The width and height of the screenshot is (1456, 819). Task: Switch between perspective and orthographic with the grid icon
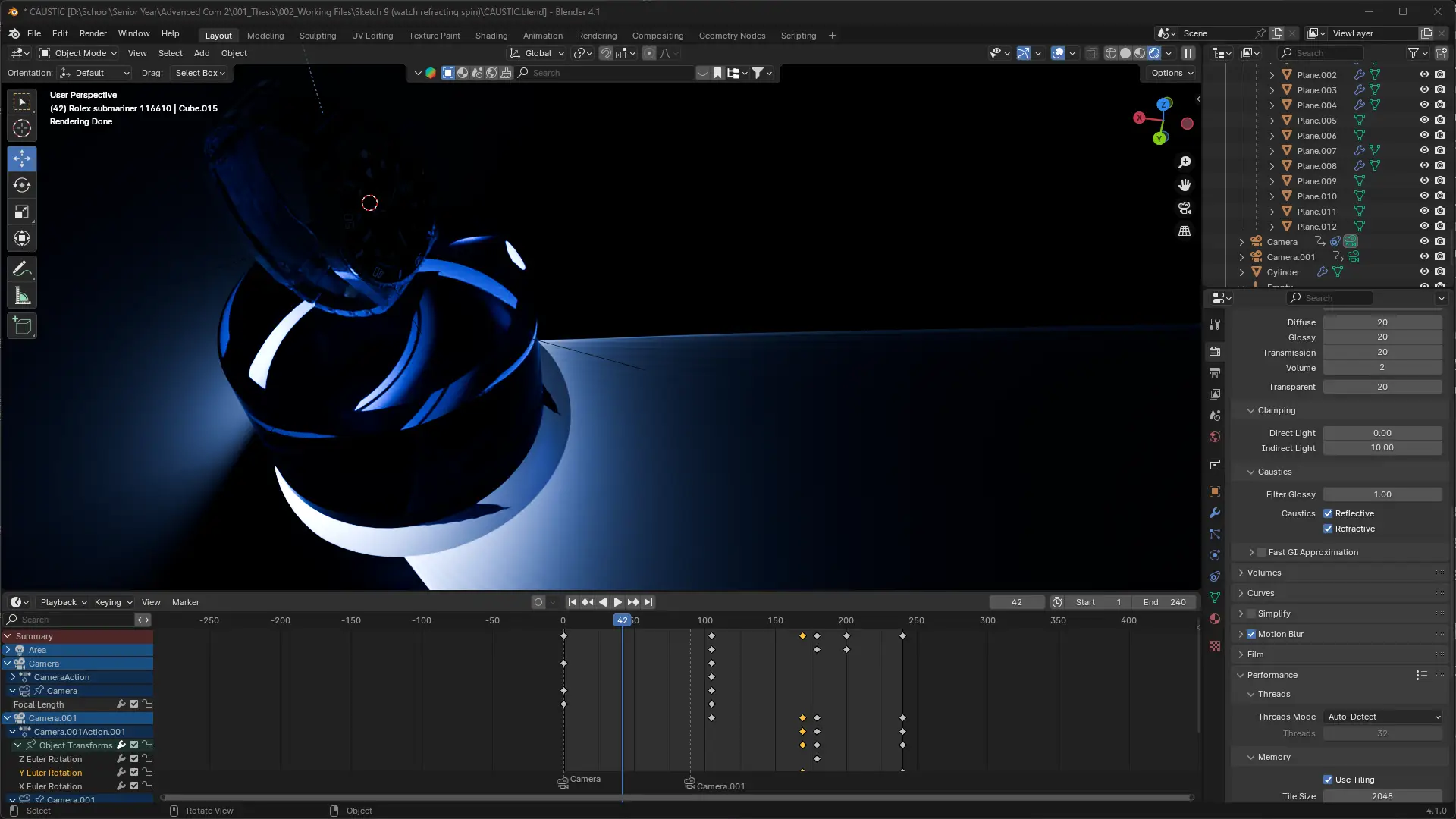click(1185, 231)
